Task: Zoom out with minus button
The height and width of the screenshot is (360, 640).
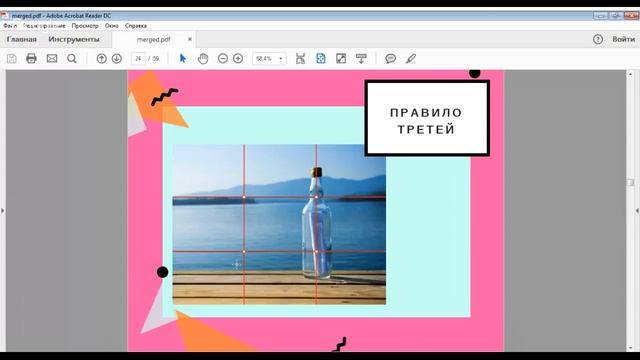Action: [x=223, y=59]
